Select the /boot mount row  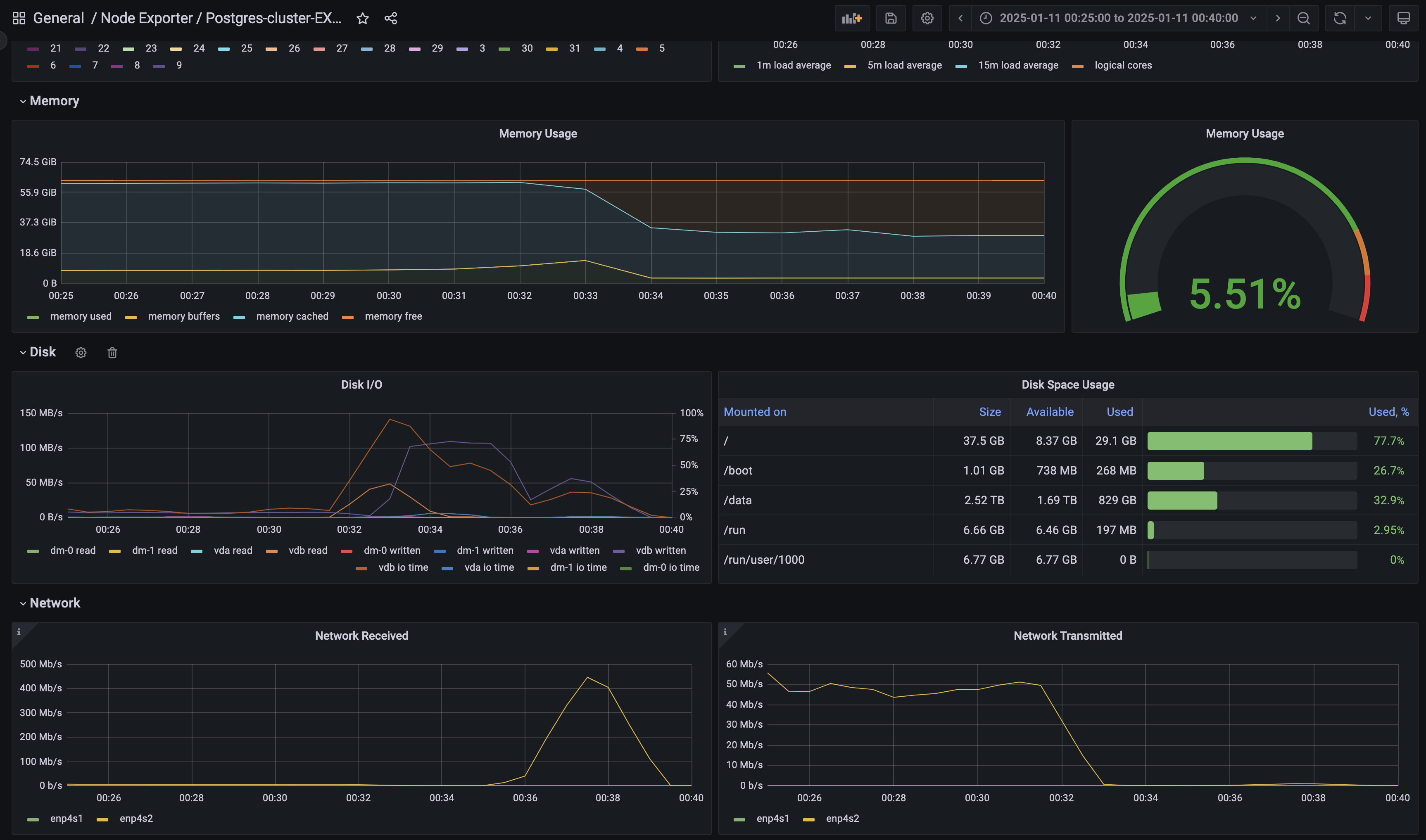pos(1068,471)
